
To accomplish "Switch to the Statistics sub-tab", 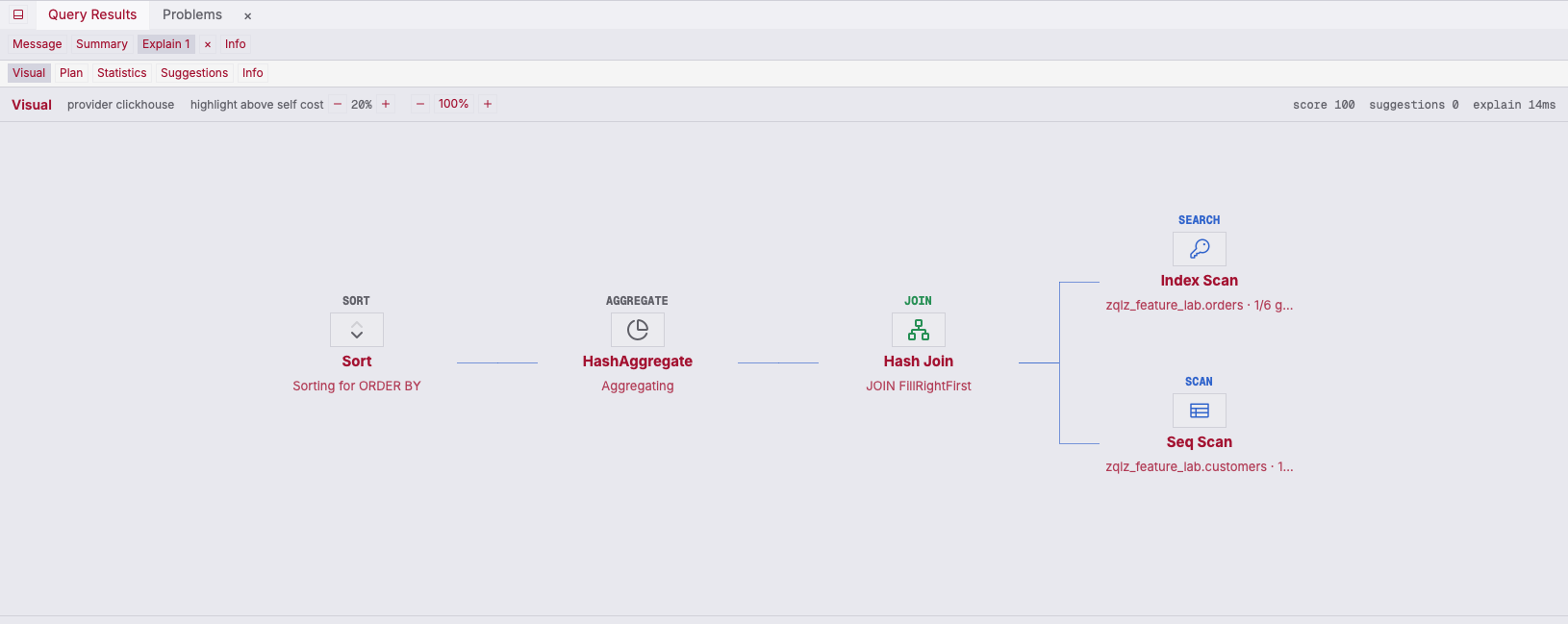I will point(122,73).
